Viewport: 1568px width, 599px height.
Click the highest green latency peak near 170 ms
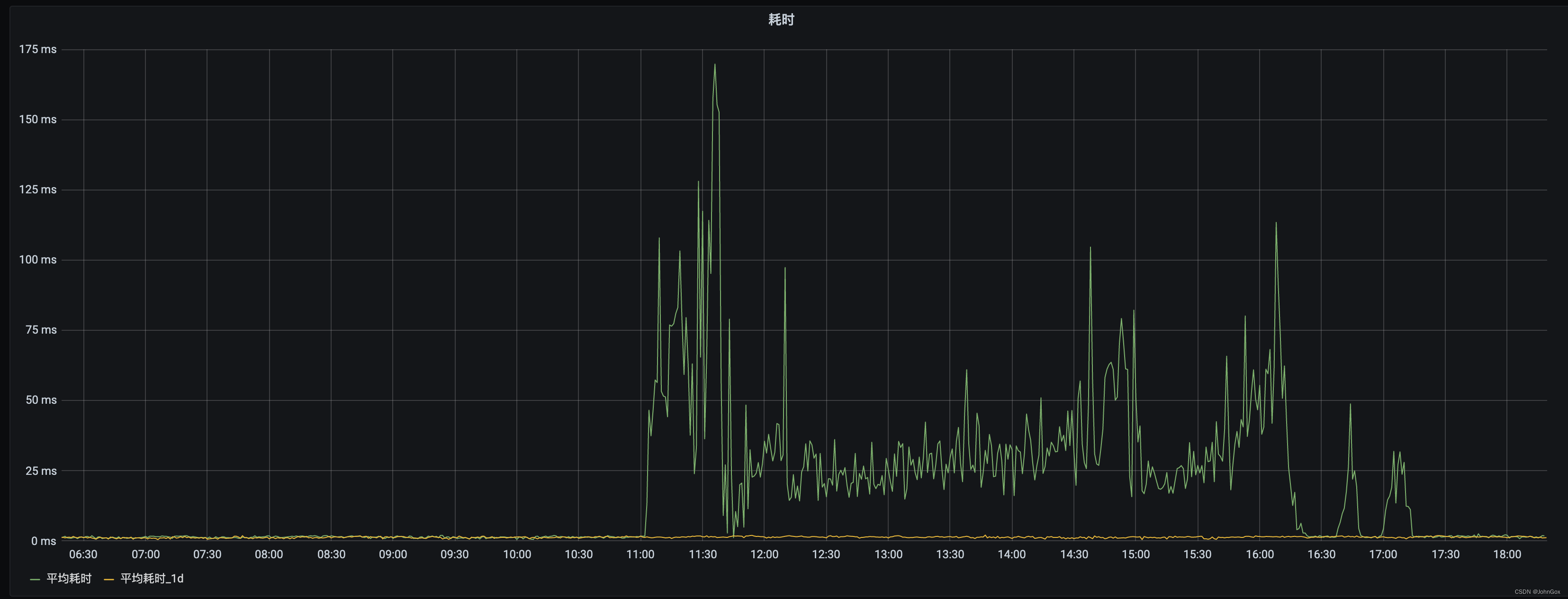(715, 64)
